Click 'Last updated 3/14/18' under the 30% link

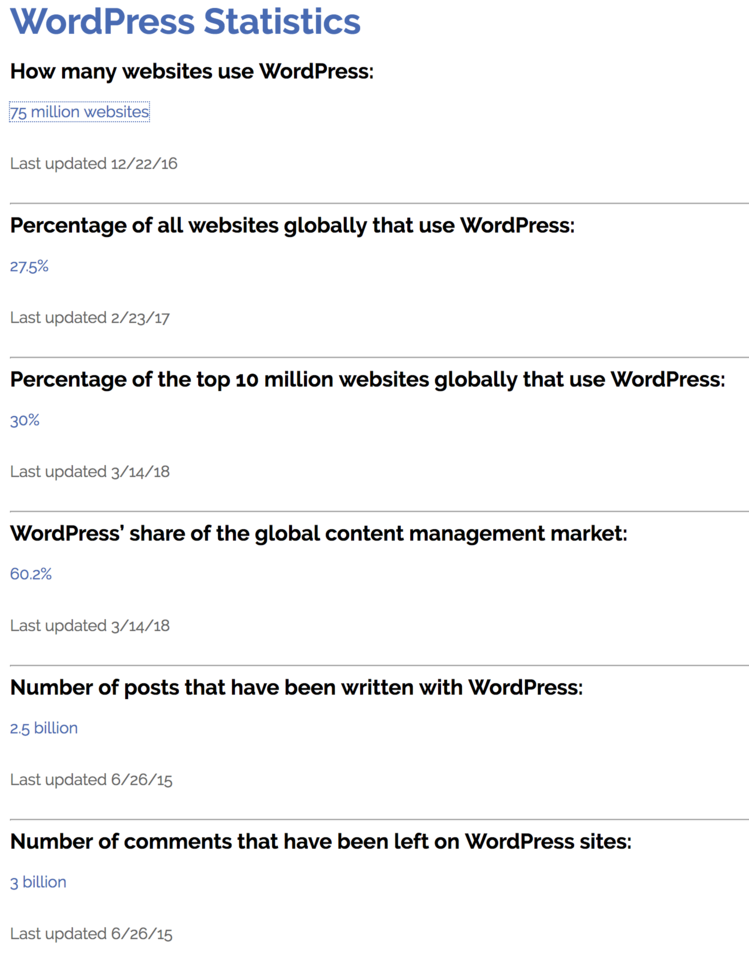(90, 472)
